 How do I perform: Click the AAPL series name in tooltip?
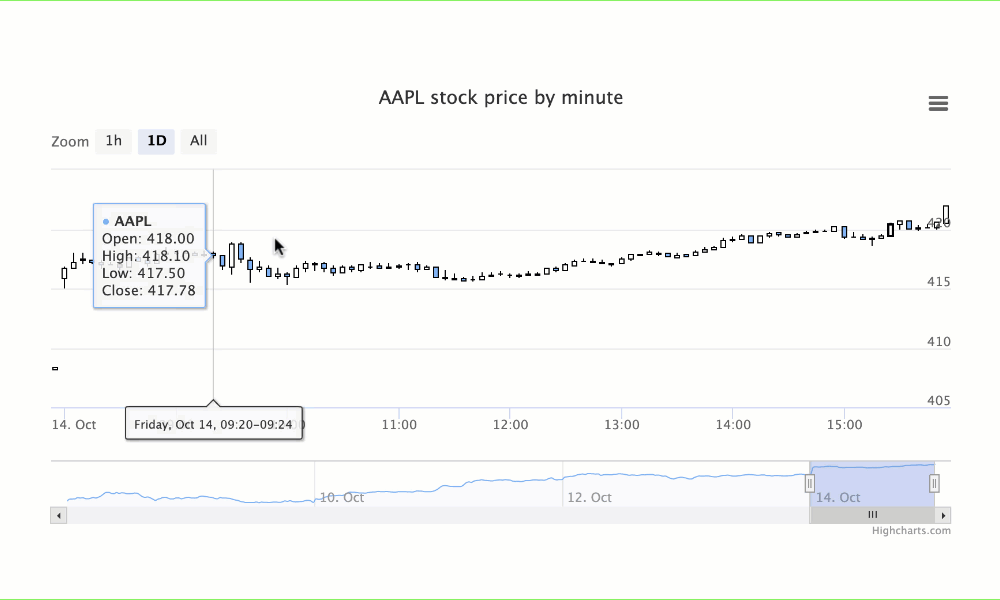click(x=131, y=221)
